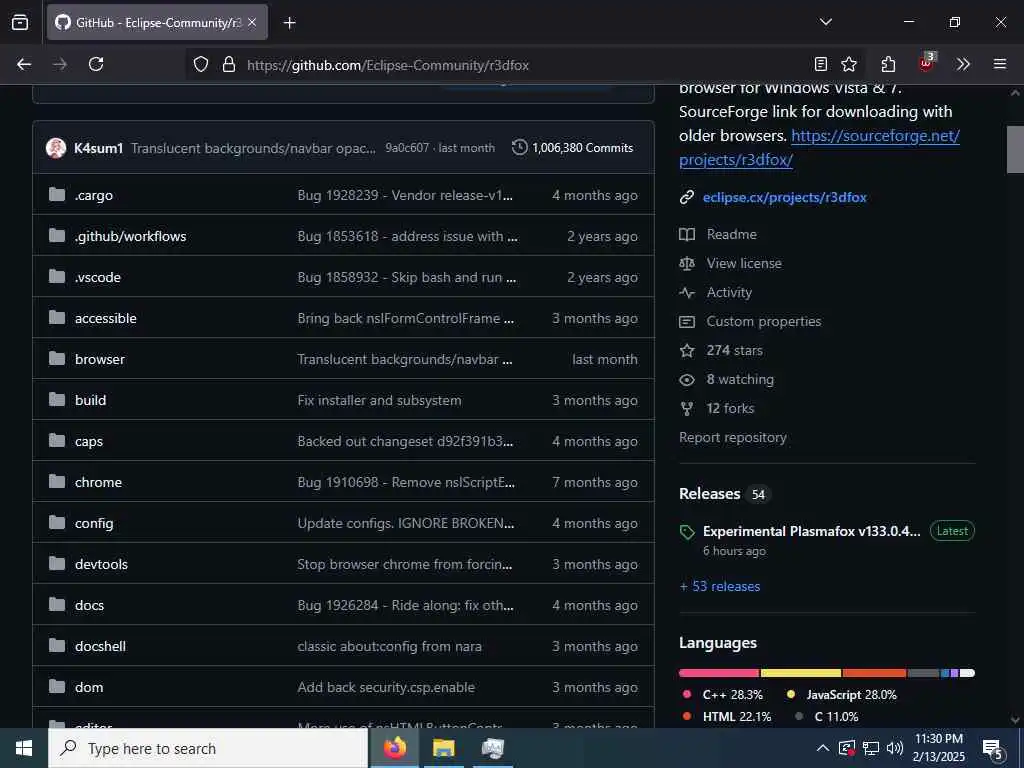Click the eye icon beside 8 watching
The width and height of the screenshot is (1024, 768).
(x=687, y=379)
